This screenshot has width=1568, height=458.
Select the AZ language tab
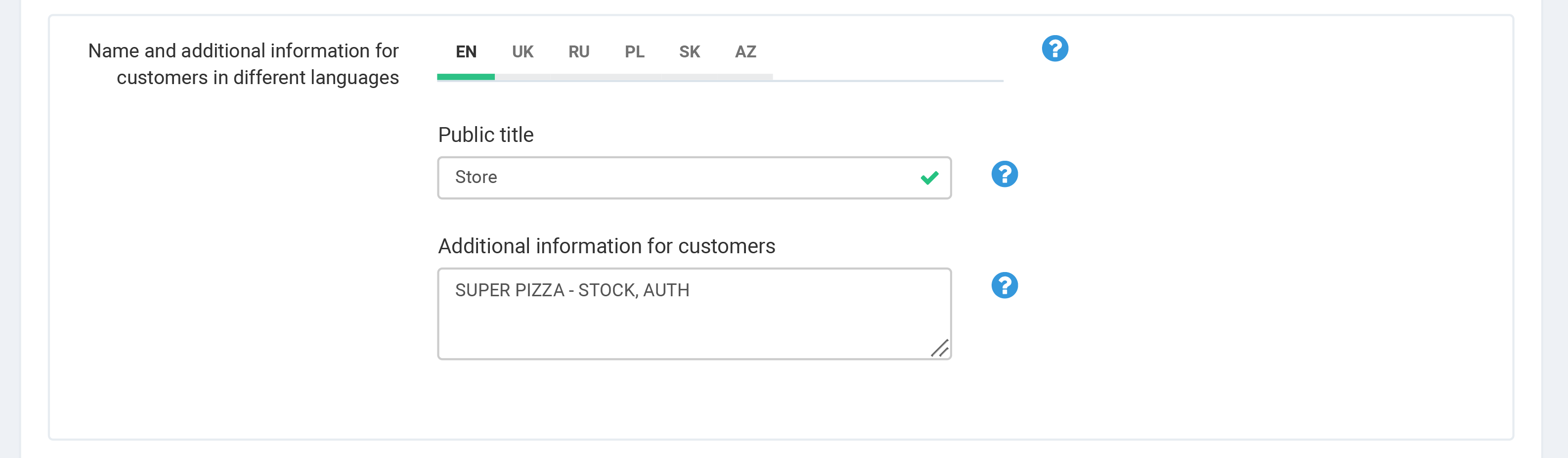coord(745,52)
